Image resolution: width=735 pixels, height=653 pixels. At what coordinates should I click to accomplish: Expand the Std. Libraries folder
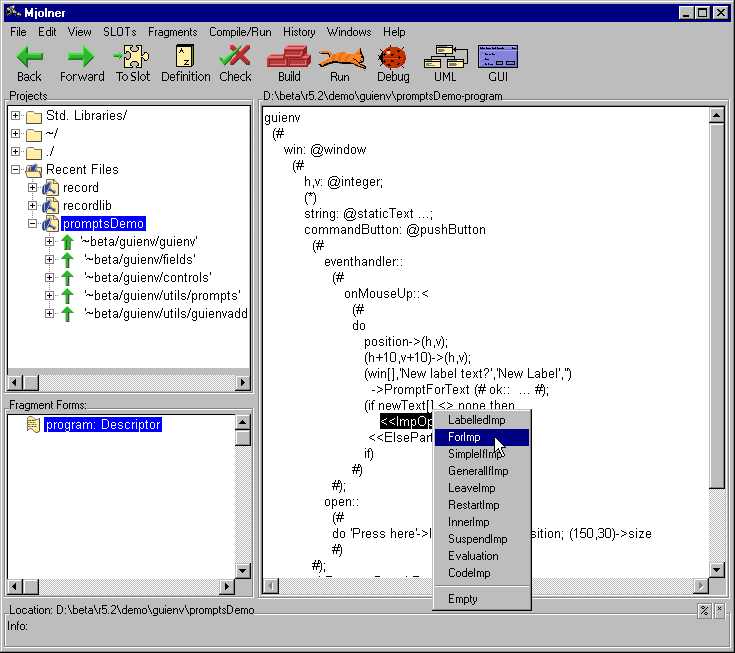[16, 116]
